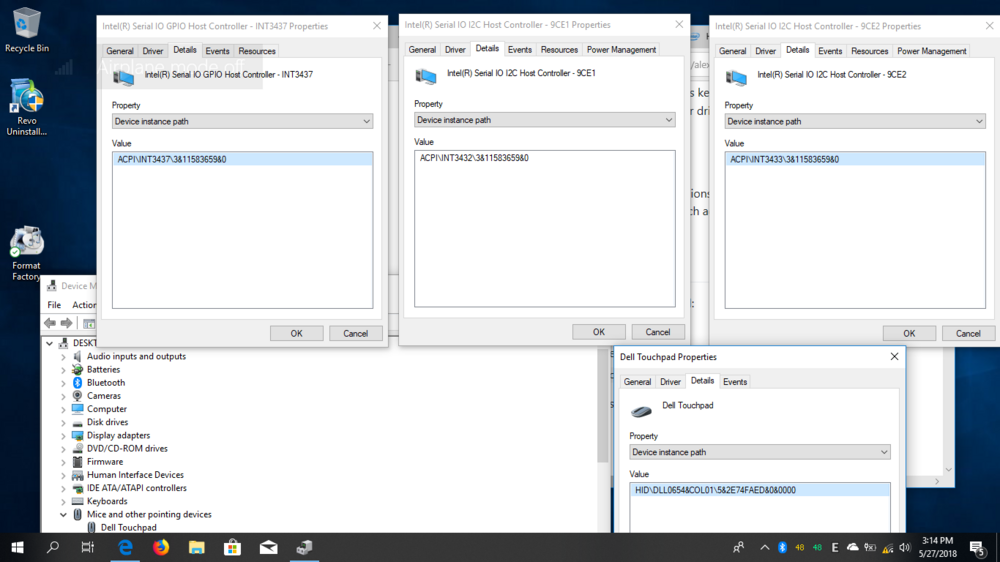Expand Human Interface Devices node

click(x=63, y=475)
